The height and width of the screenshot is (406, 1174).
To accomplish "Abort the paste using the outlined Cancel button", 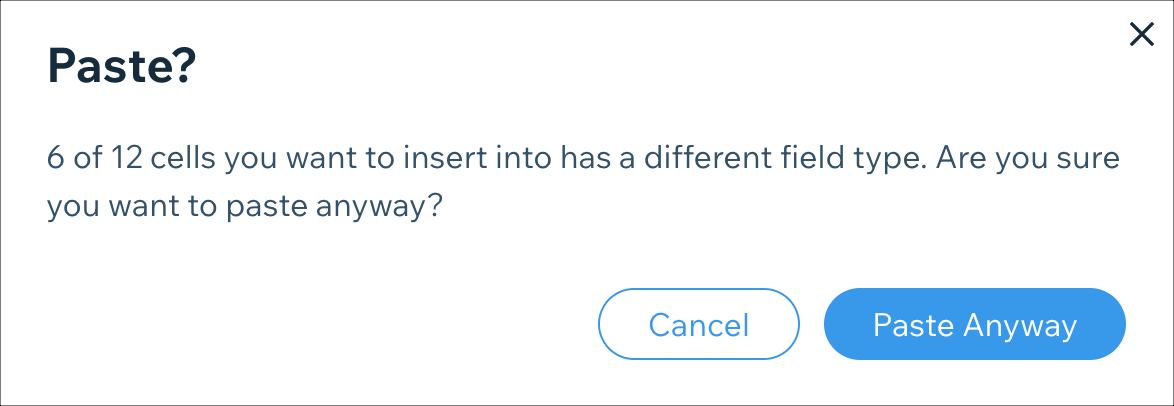I will point(699,324).
